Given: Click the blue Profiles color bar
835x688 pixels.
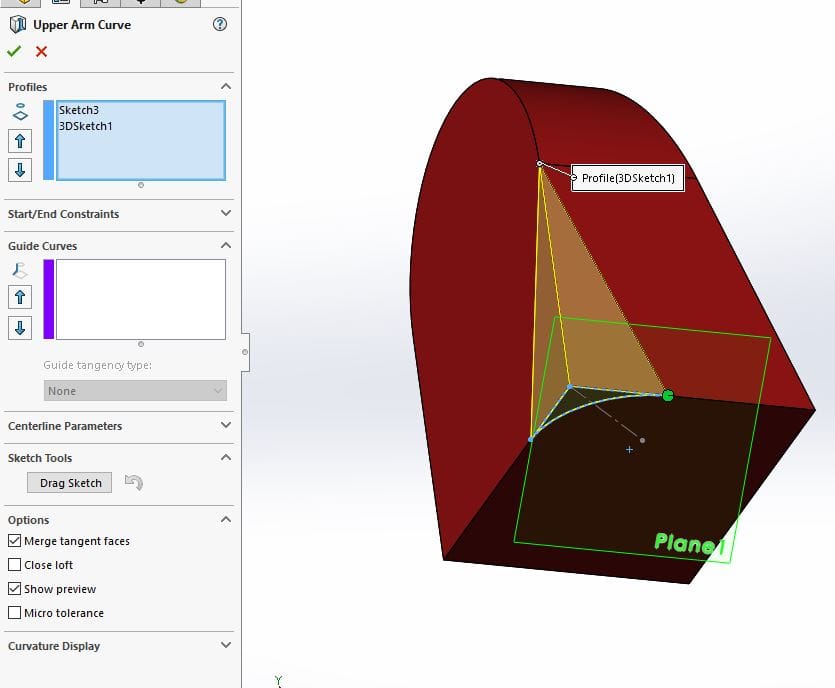Looking at the screenshot, I should tap(48, 140).
